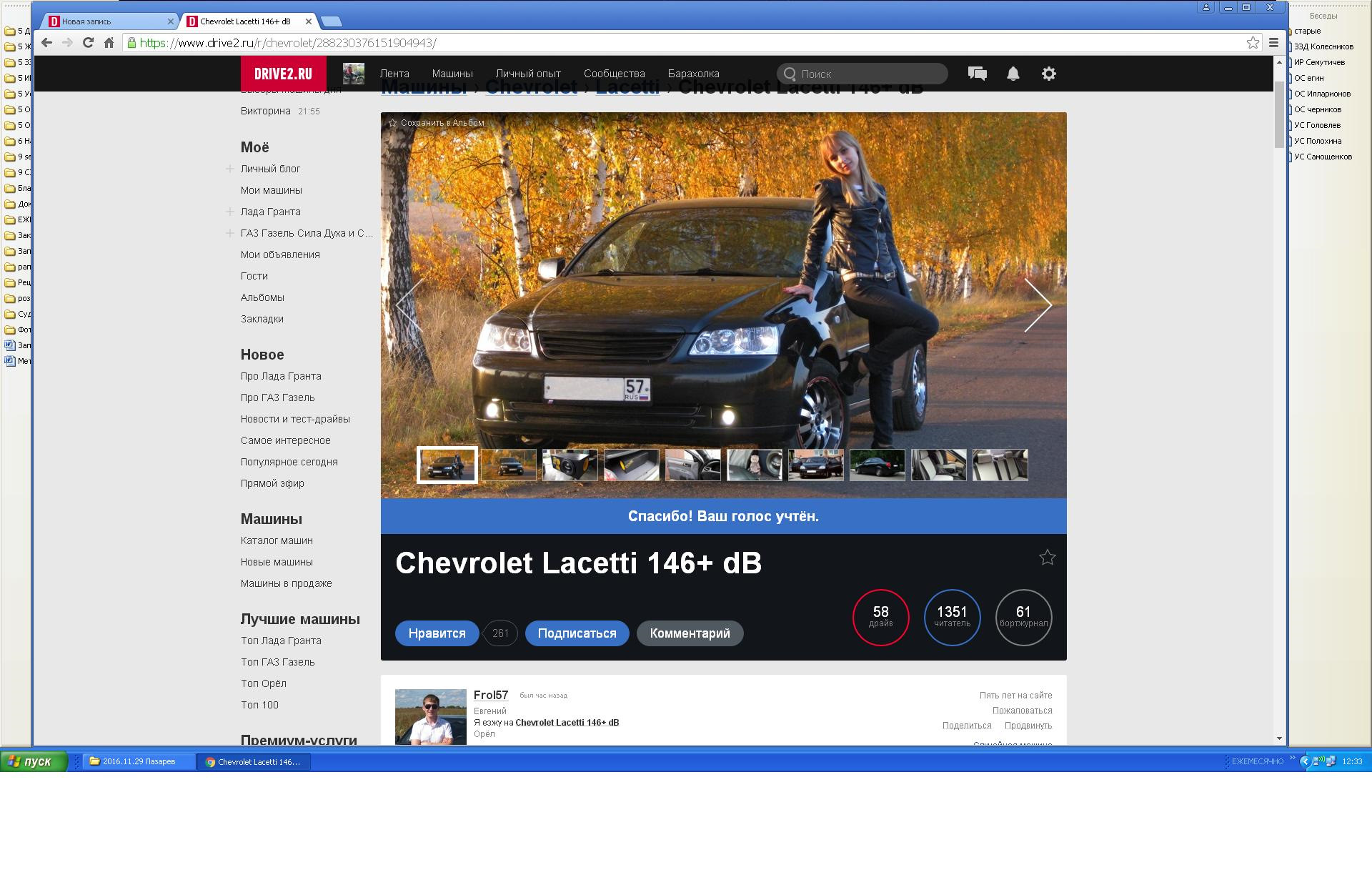The height and width of the screenshot is (875, 1372).
Task: Select the second photo thumbnail in the gallery
Action: click(x=508, y=465)
